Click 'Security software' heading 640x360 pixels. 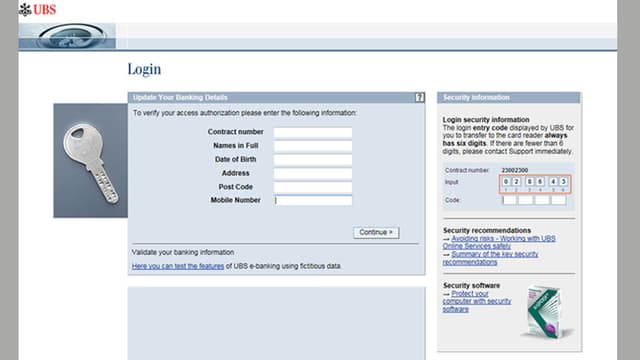(471, 285)
